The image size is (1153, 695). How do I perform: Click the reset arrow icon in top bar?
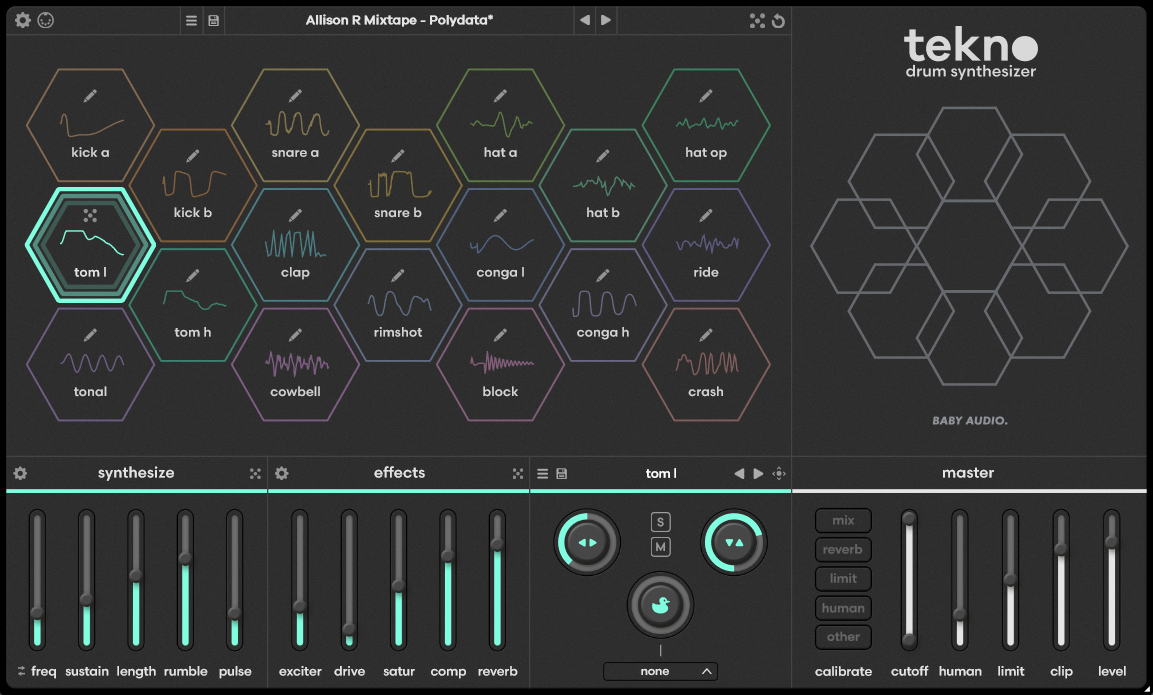point(779,20)
